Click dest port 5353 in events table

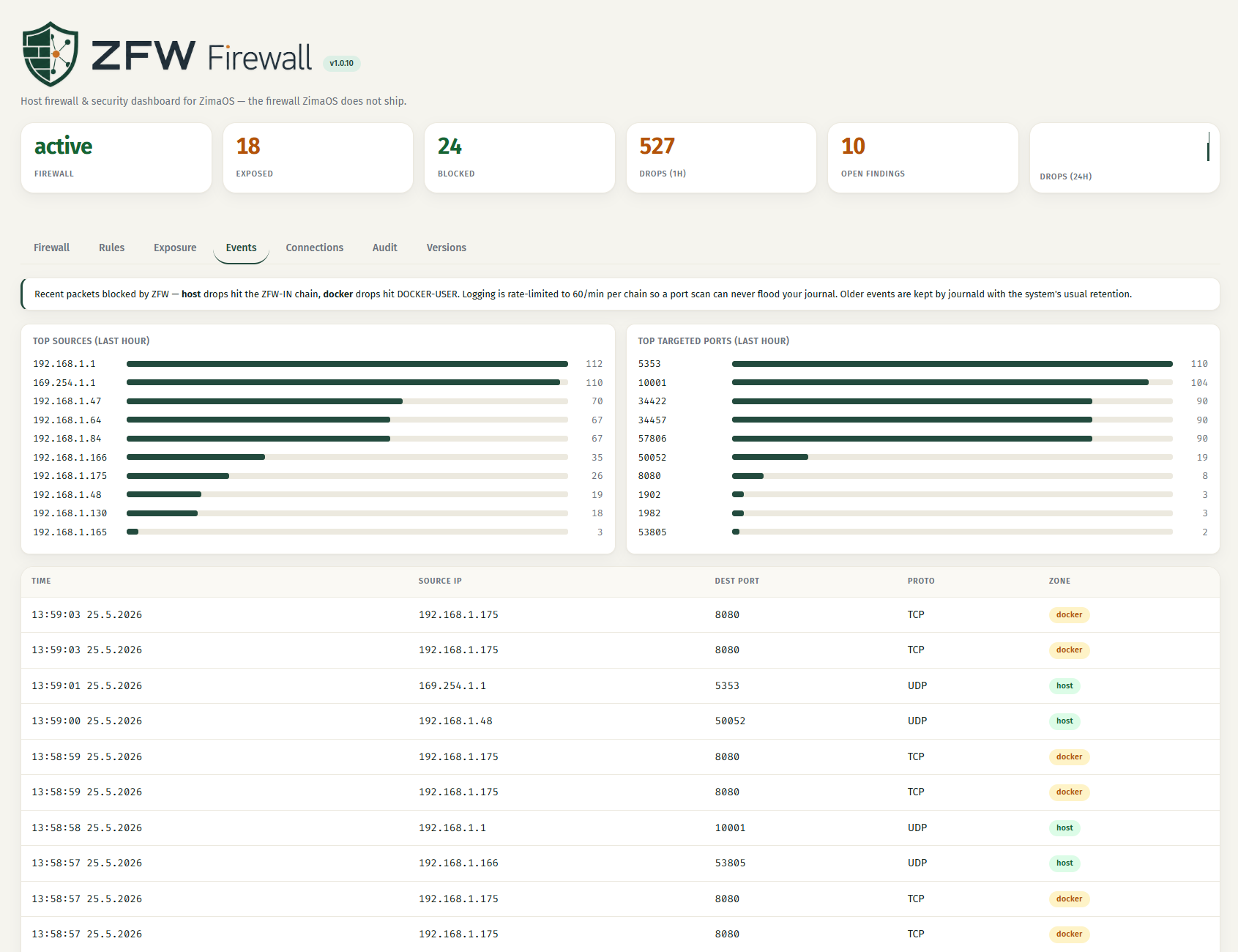click(727, 685)
